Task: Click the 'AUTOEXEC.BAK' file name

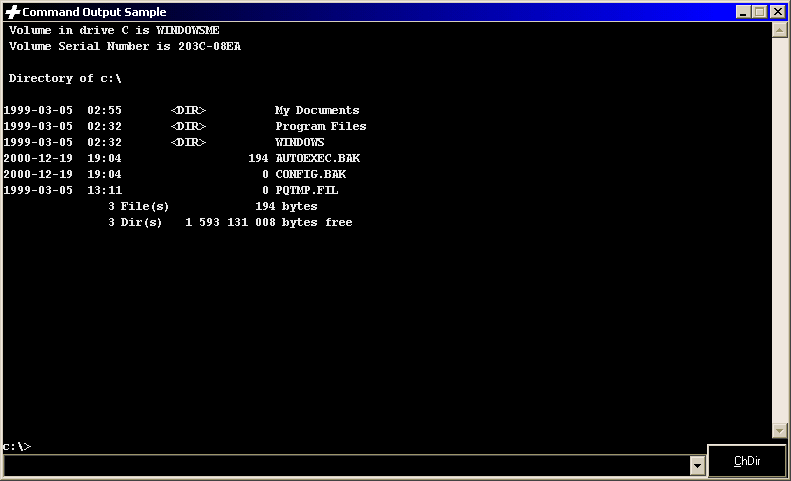Action: click(318, 158)
